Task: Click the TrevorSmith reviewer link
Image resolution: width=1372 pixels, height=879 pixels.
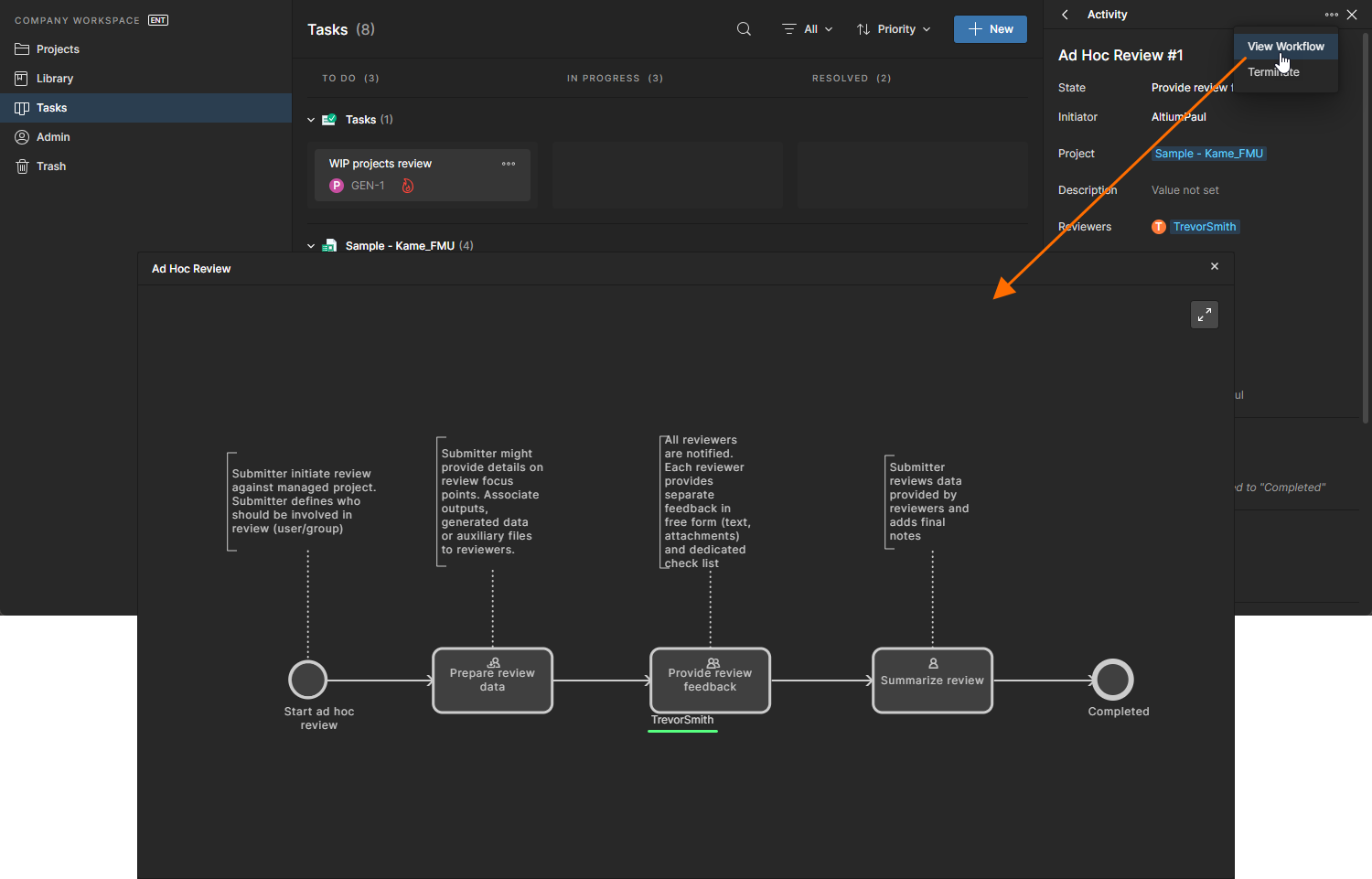Action: pyautogui.click(x=1205, y=227)
